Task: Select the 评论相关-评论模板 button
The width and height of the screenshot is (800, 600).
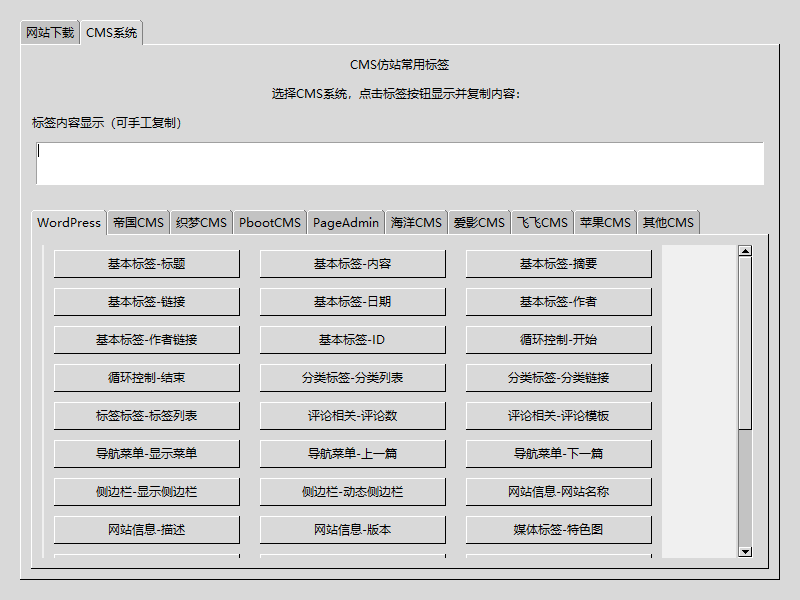Action: pos(558,416)
